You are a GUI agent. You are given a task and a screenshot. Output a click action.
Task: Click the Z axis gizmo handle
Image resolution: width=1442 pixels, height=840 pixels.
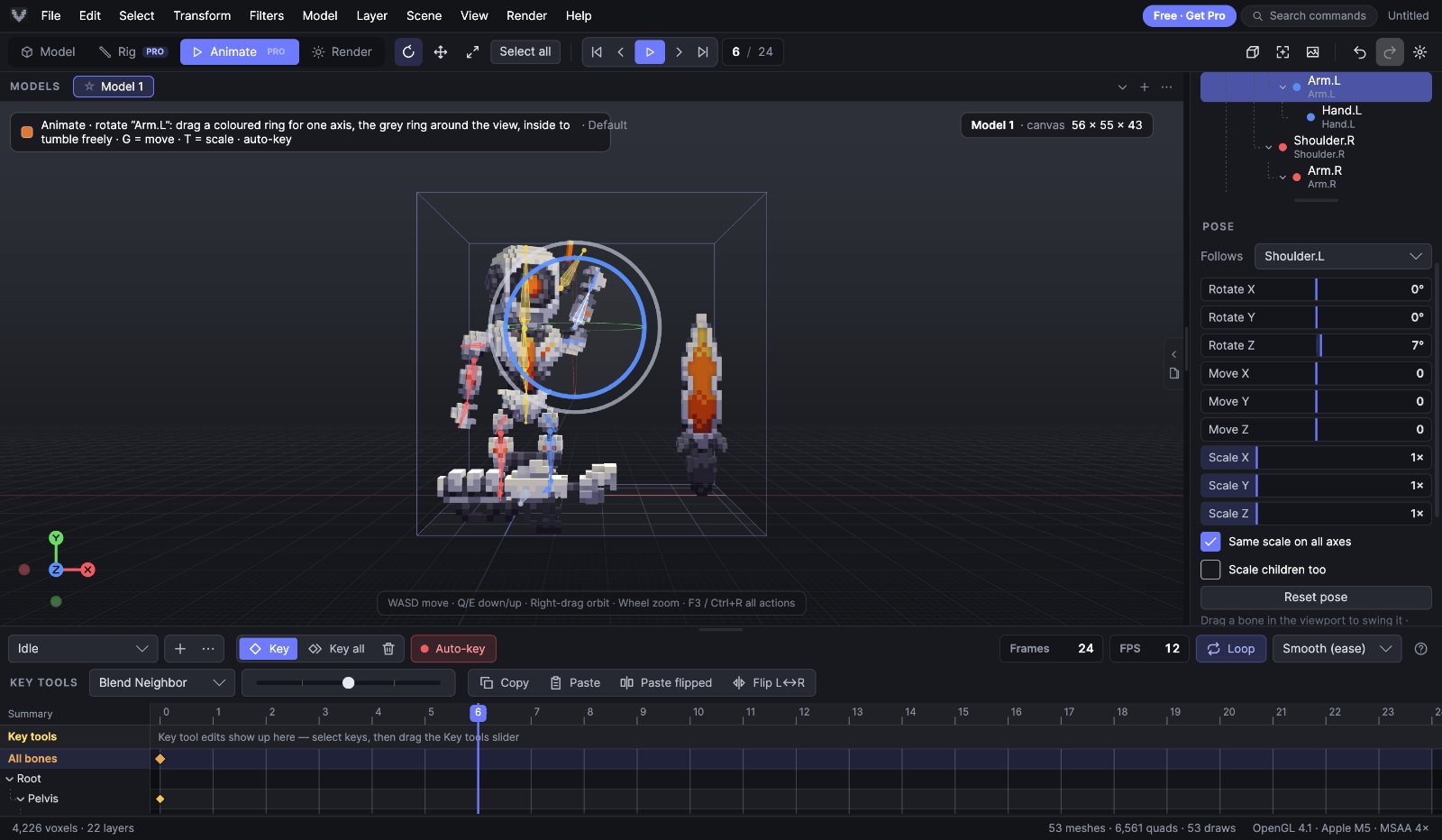tap(56, 570)
